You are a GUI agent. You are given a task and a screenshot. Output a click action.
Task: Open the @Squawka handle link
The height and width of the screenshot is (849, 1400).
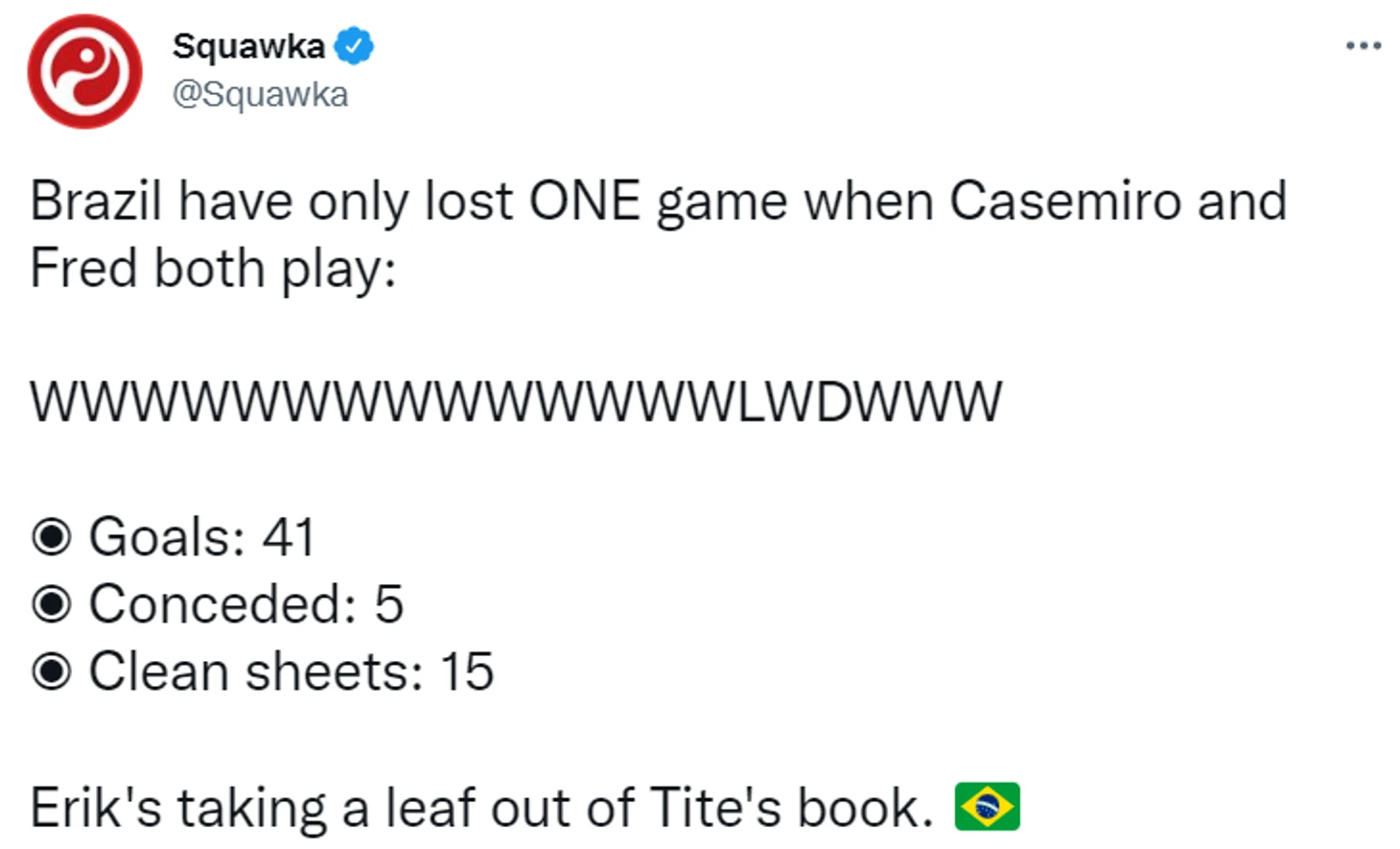[260, 94]
